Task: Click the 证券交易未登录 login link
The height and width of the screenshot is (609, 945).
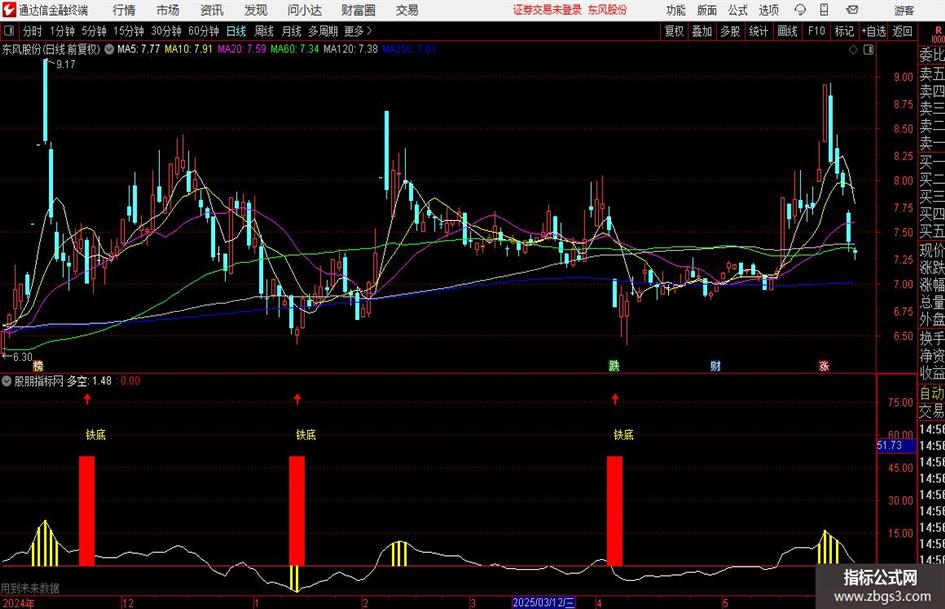Action: coord(547,10)
